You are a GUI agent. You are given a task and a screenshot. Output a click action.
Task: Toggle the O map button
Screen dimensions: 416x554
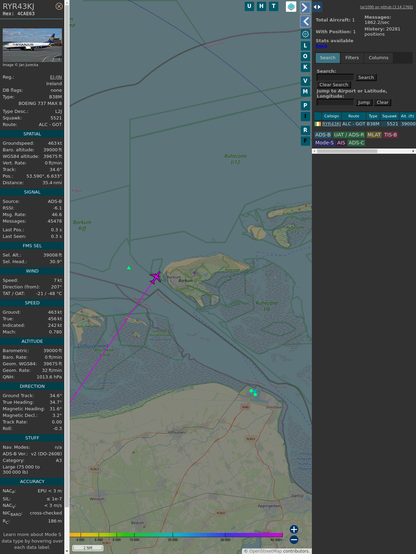(x=305, y=56)
